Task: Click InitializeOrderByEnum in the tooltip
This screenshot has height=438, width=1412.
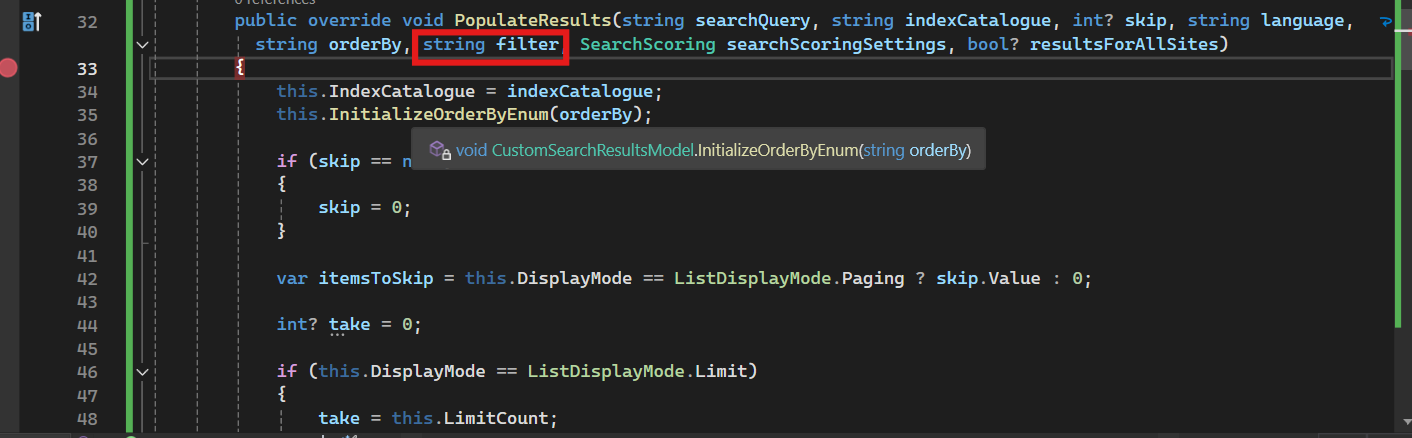Action: (x=777, y=150)
